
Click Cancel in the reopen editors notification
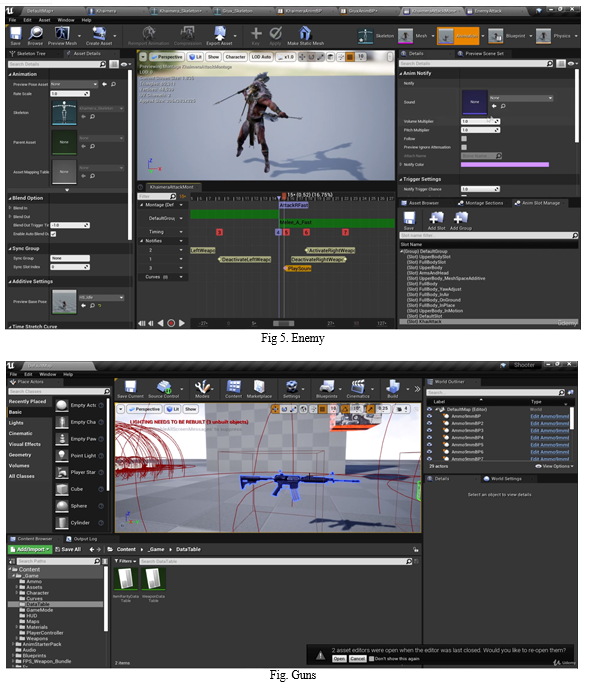(x=357, y=659)
